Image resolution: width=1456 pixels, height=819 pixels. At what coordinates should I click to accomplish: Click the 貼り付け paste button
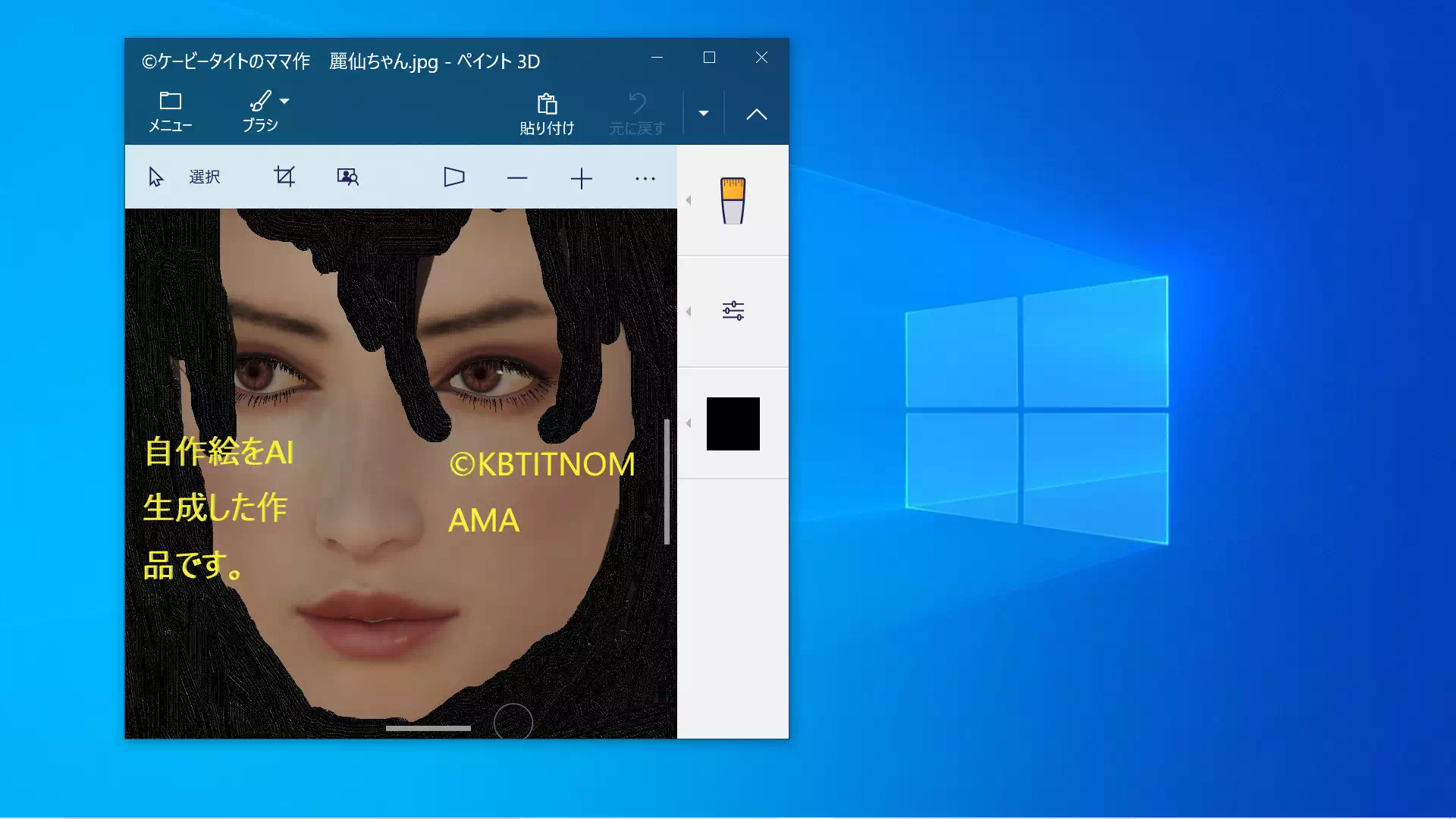click(547, 114)
